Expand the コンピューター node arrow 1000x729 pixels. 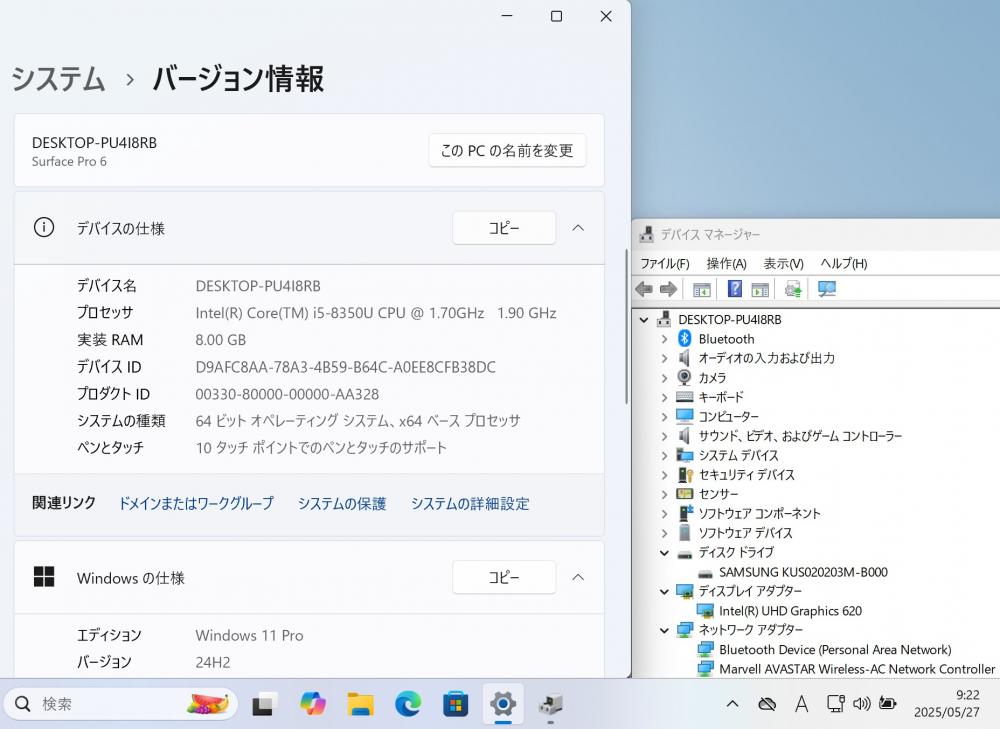click(665, 416)
